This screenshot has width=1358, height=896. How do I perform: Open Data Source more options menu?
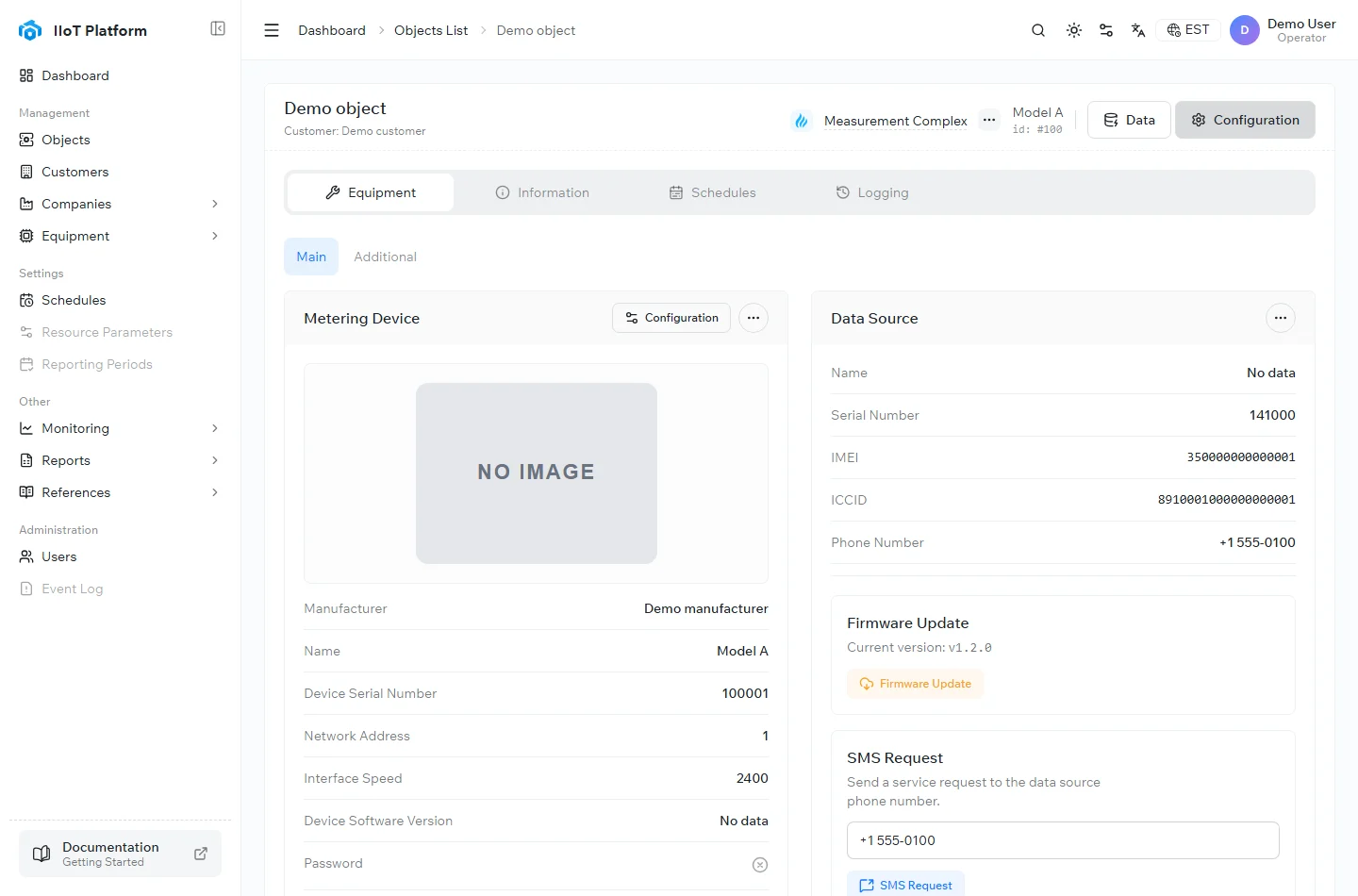(x=1281, y=318)
